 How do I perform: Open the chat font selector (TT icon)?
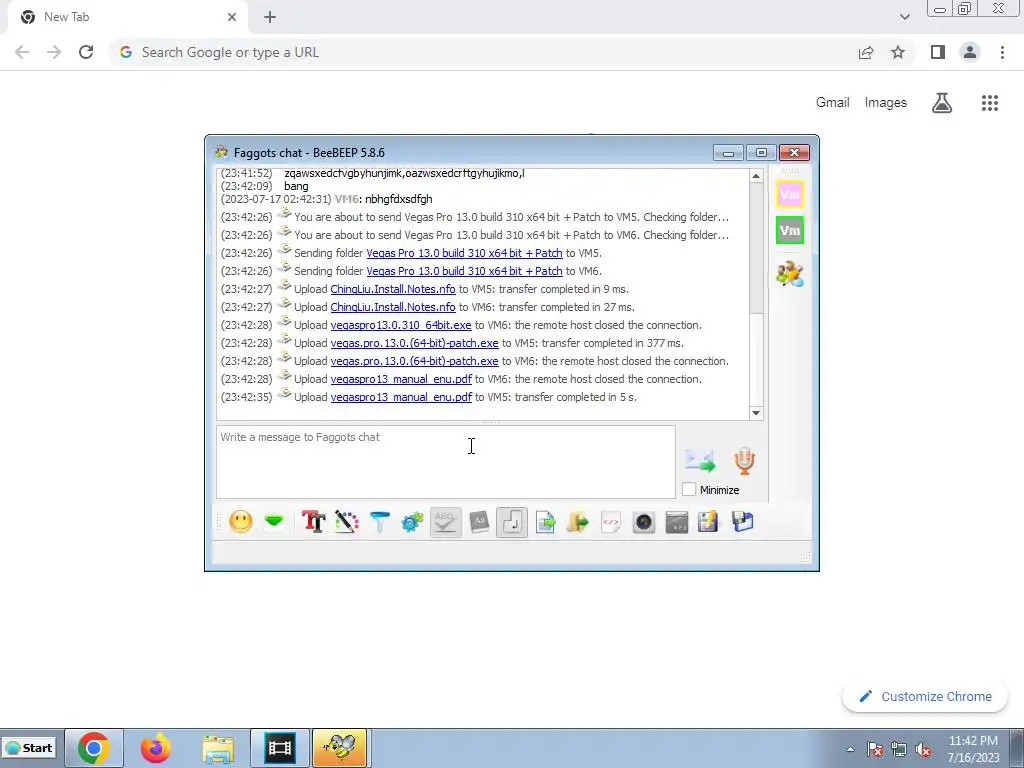(x=313, y=522)
